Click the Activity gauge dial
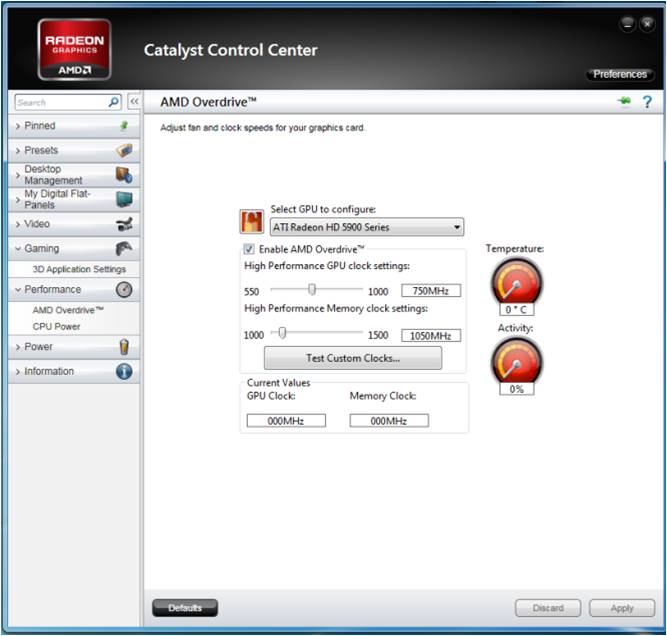This screenshot has width=667, height=636. pyautogui.click(x=516, y=361)
